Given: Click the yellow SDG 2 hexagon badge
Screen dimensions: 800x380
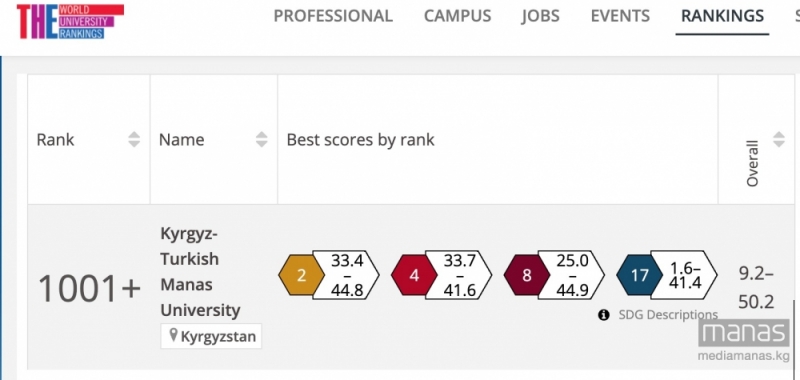Looking at the screenshot, I should point(302,275).
